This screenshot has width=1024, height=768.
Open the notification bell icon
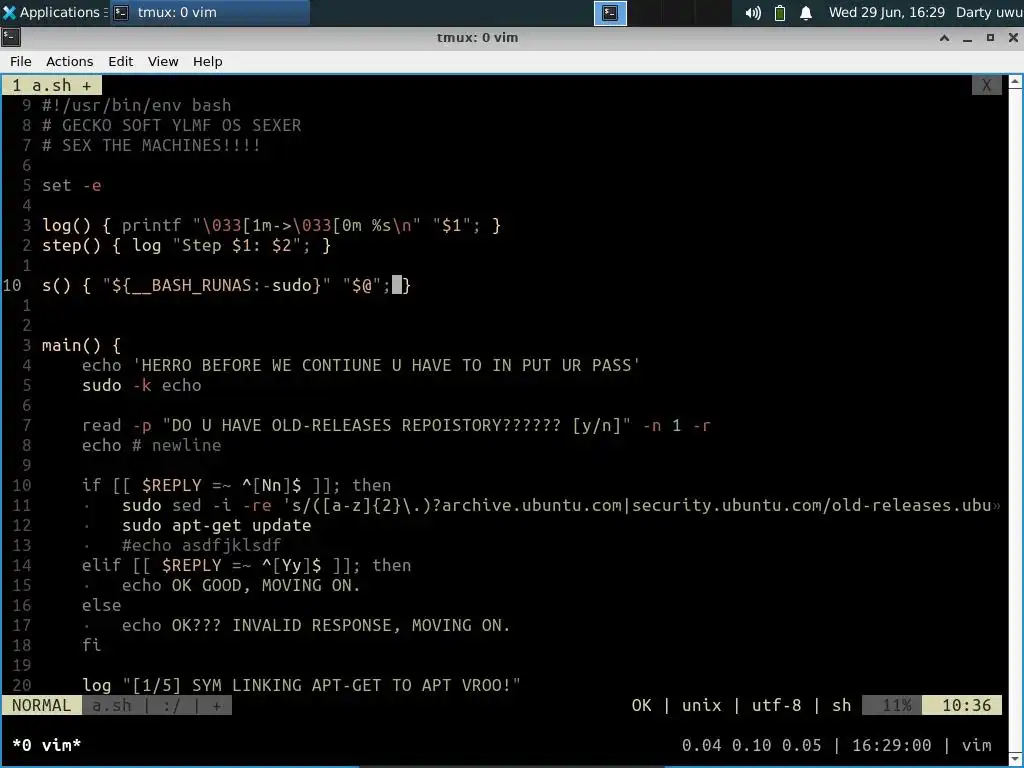pos(806,13)
